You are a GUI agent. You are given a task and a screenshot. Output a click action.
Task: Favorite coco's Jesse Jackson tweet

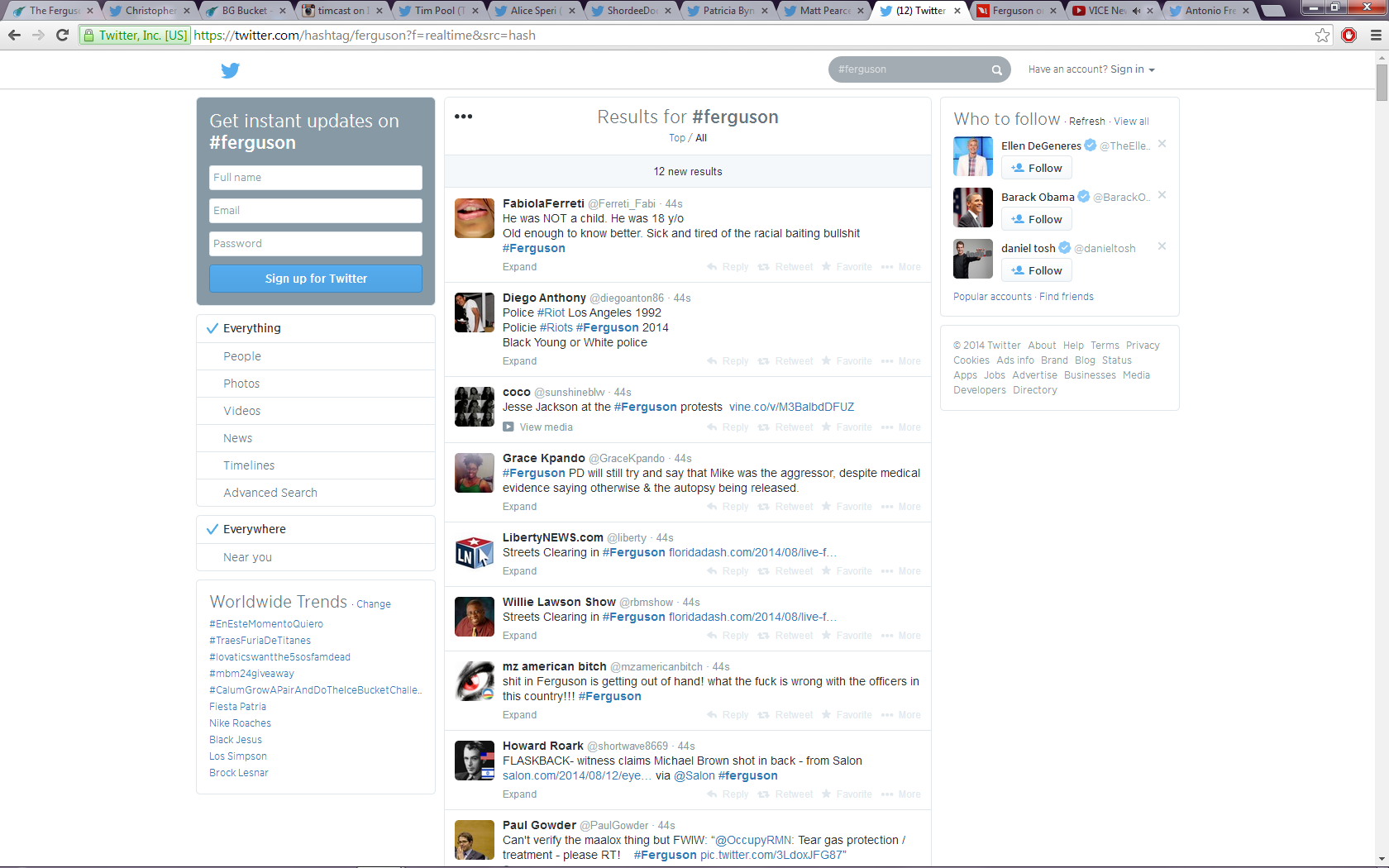(847, 427)
